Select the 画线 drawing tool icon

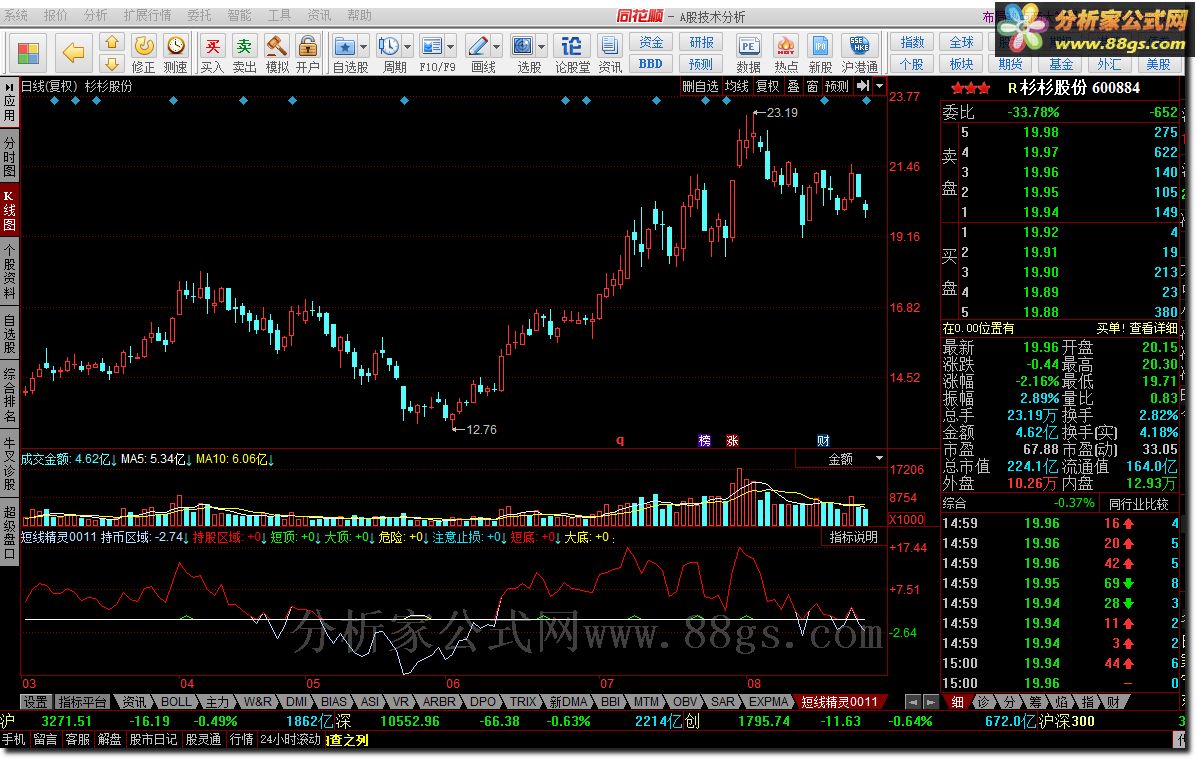click(x=478, y=47)
